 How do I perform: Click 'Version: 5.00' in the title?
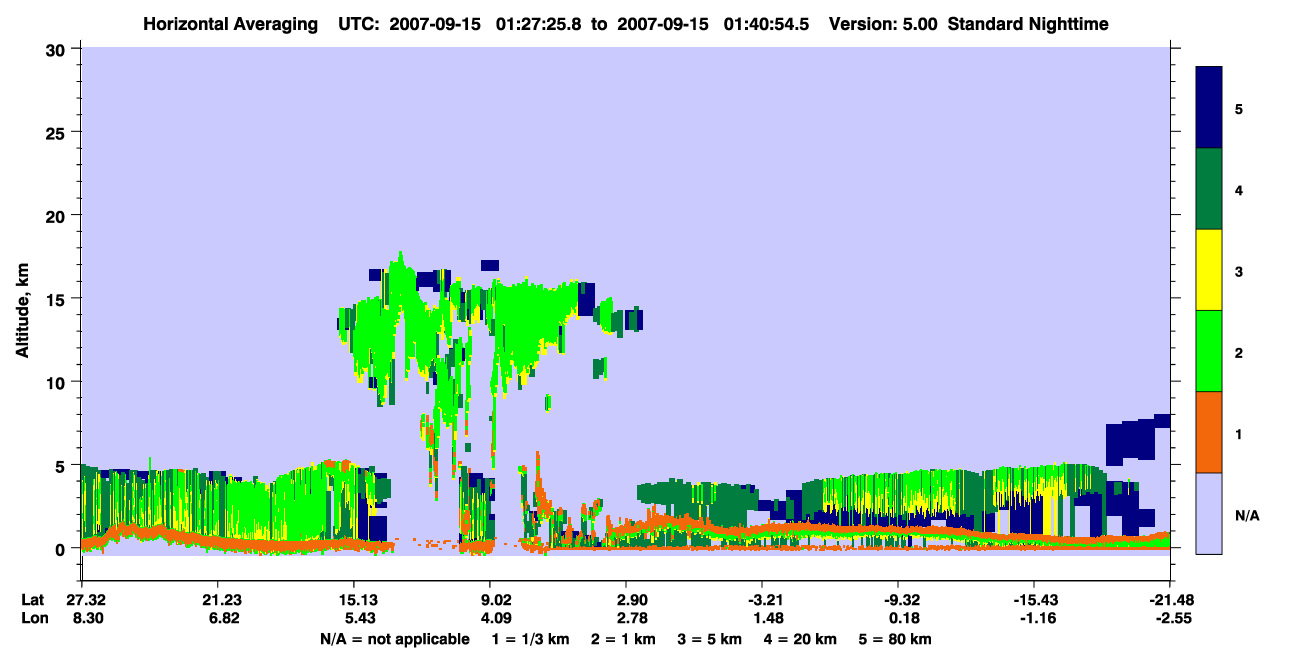point(883,24)
